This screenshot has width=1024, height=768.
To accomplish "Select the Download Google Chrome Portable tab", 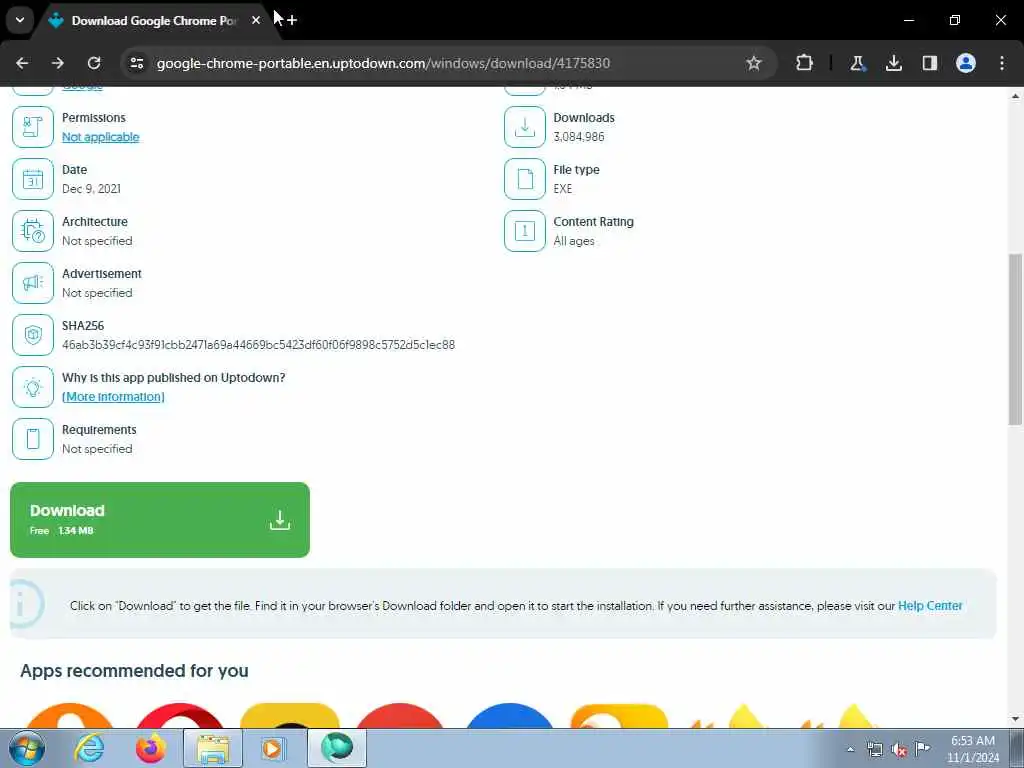I will point(153,21).
